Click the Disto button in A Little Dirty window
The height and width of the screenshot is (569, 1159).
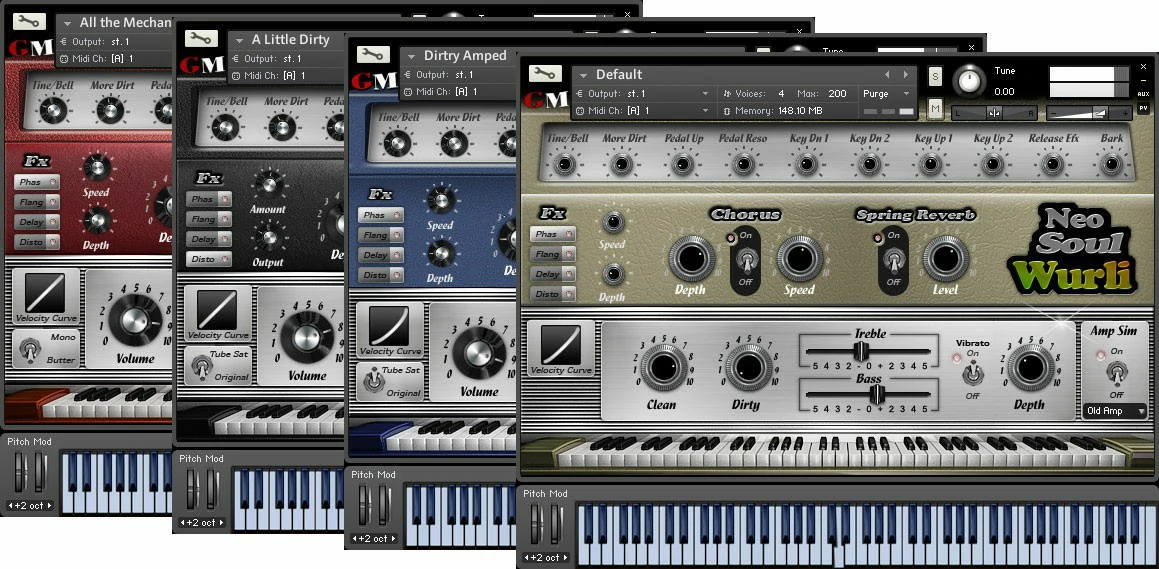tap(208, 259)
